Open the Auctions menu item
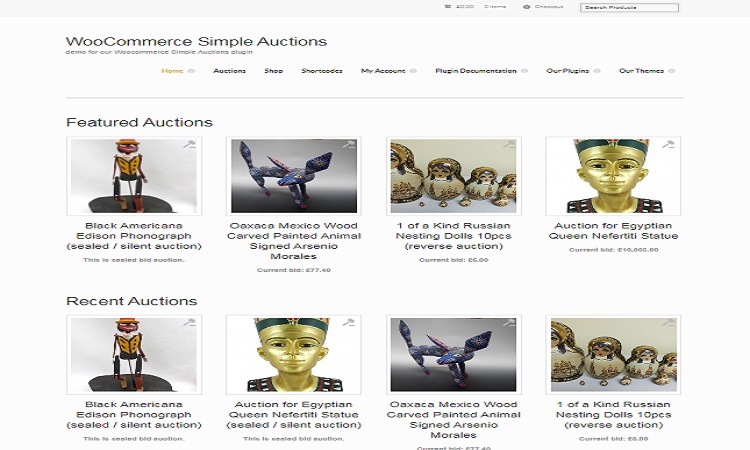750x450 pixels. click(230, 71)
